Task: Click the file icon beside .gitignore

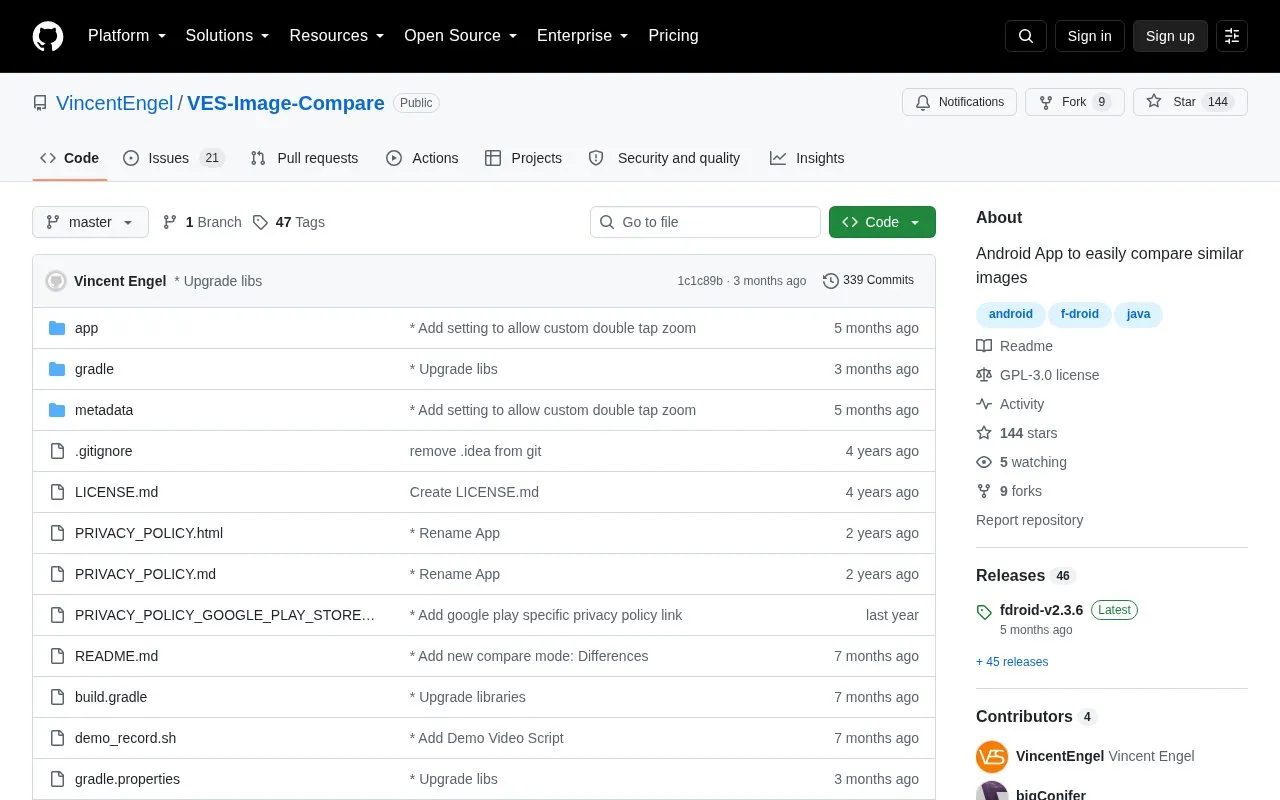Action: pyautogui.click(x=57, y=451)
